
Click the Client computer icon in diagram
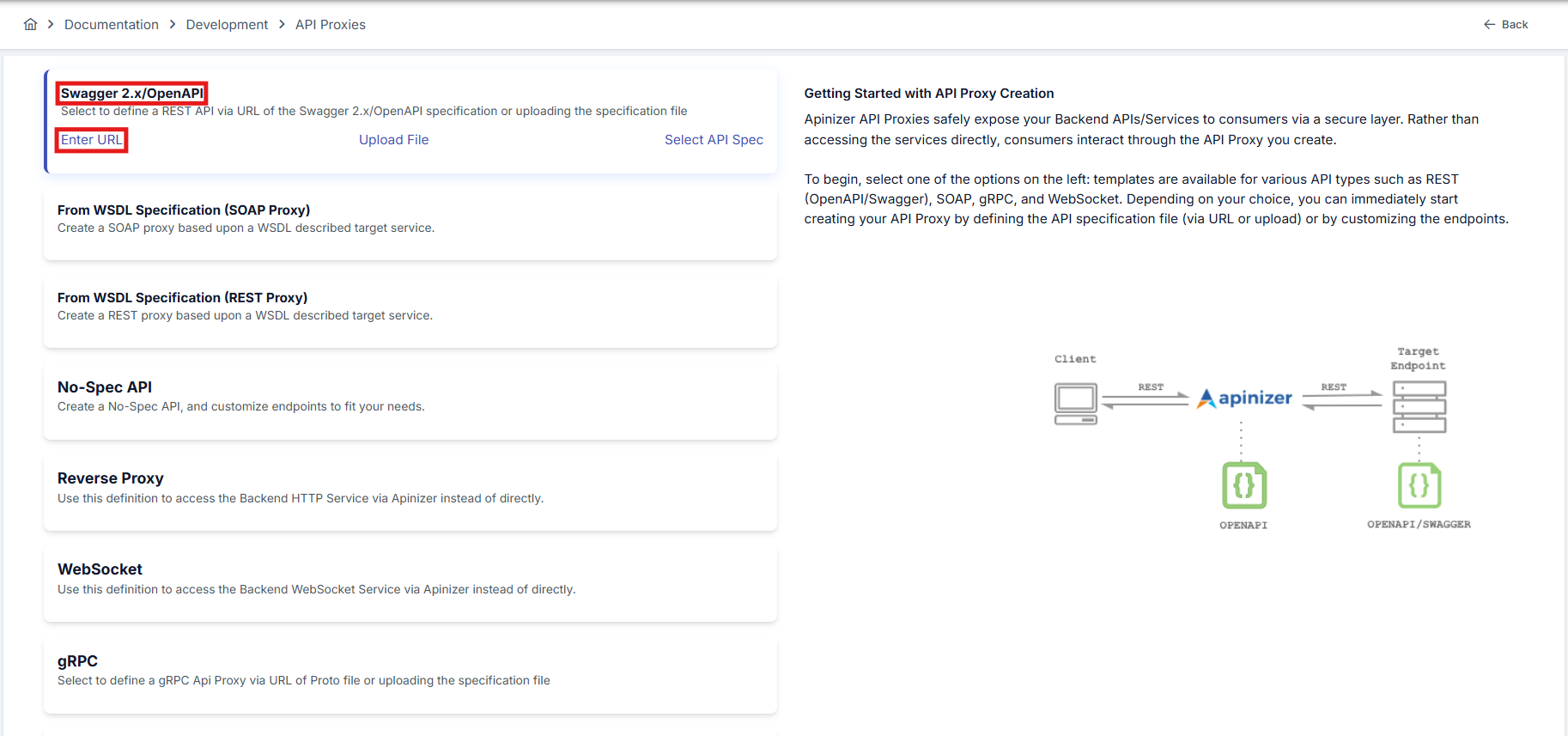point(1076,404)
